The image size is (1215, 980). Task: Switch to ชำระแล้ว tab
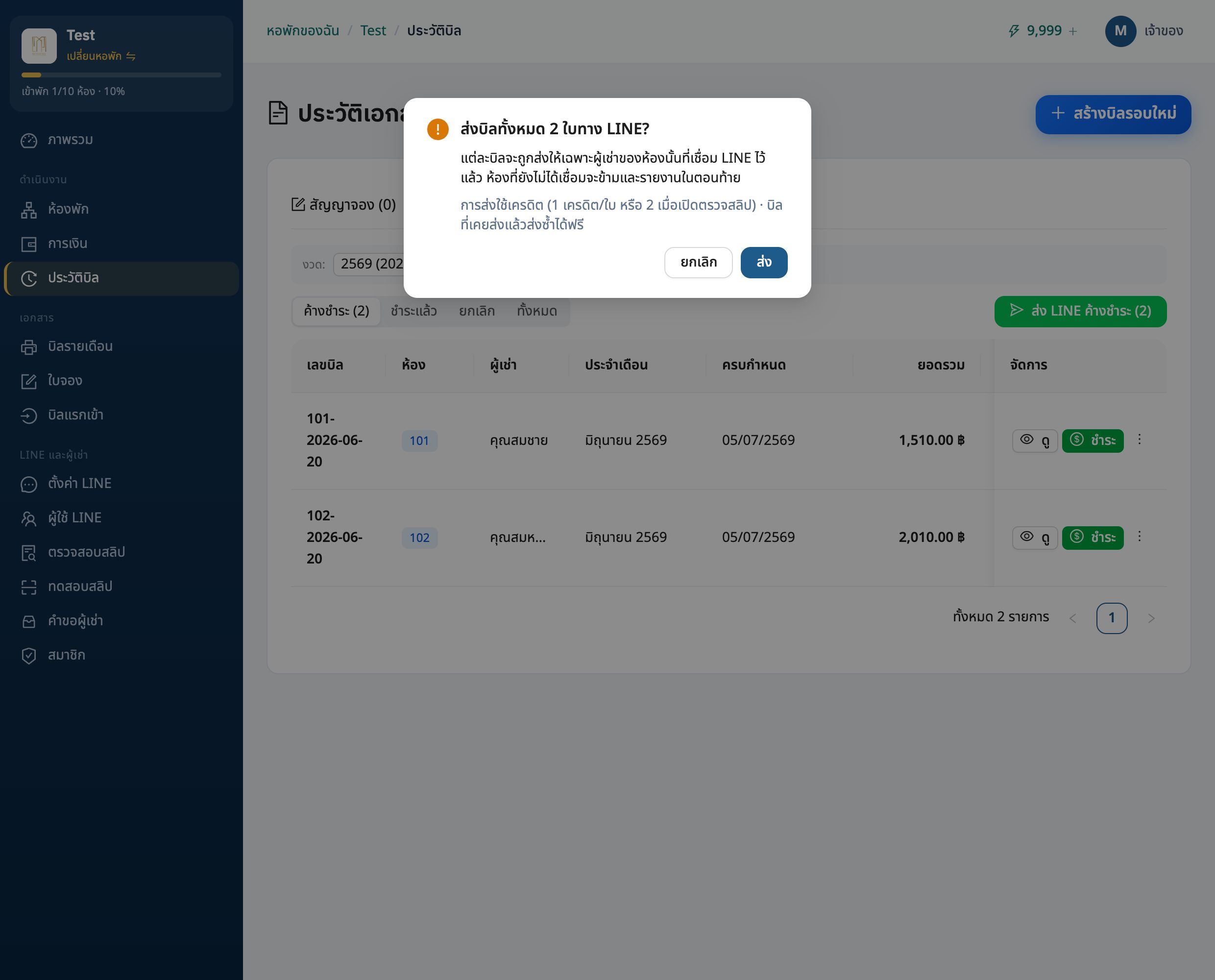413,311
